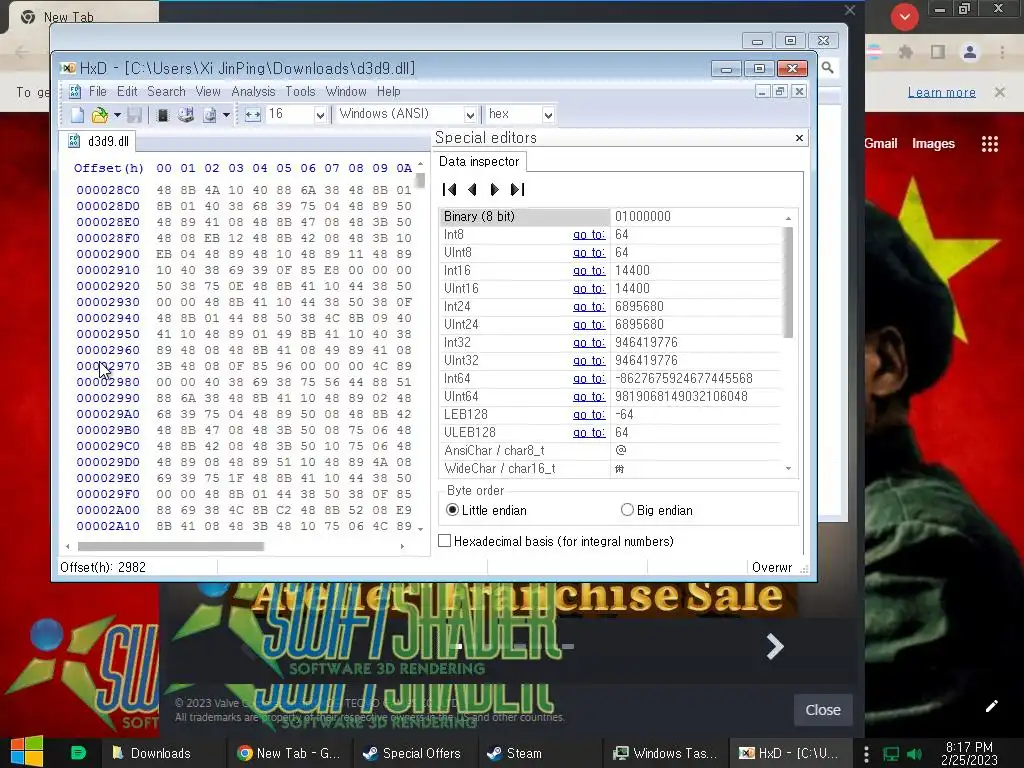Switch to Special Offers Steam taskbar item

412,753
